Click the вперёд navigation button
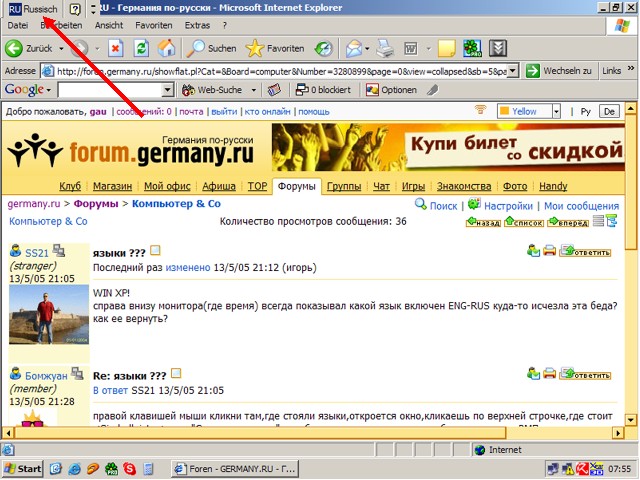The image size is (640, 480). tap(568, 222)
